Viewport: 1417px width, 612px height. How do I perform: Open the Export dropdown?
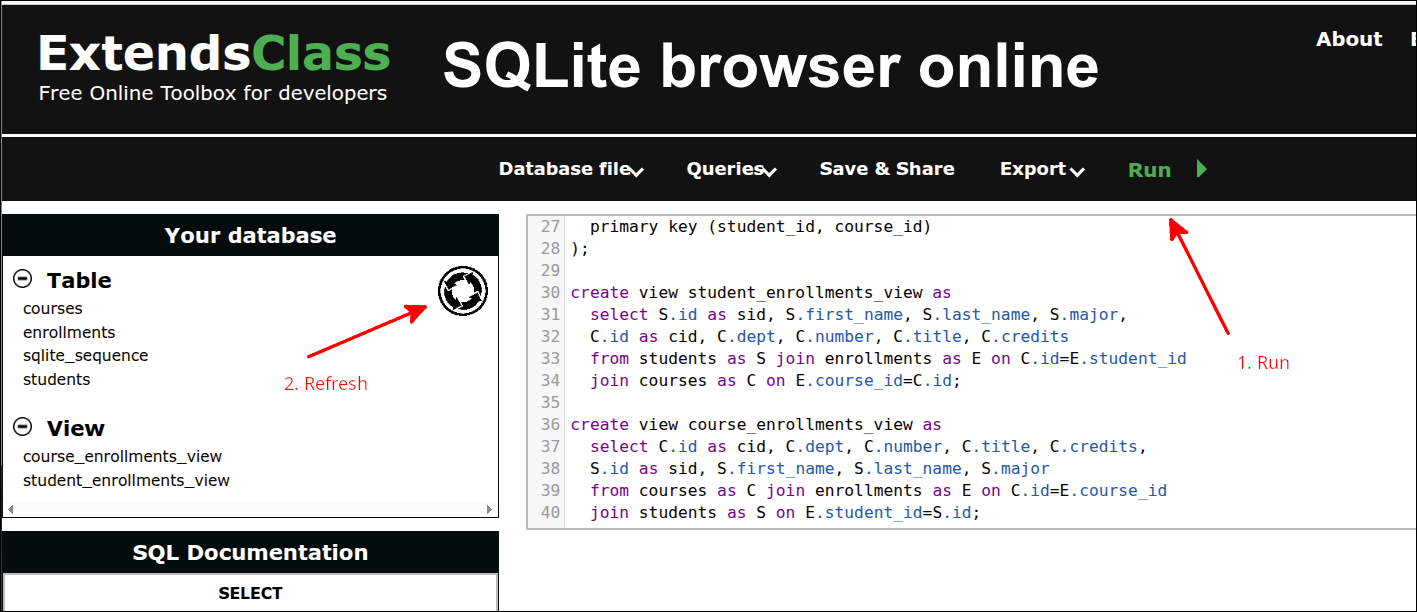[x=1040, y=169]
